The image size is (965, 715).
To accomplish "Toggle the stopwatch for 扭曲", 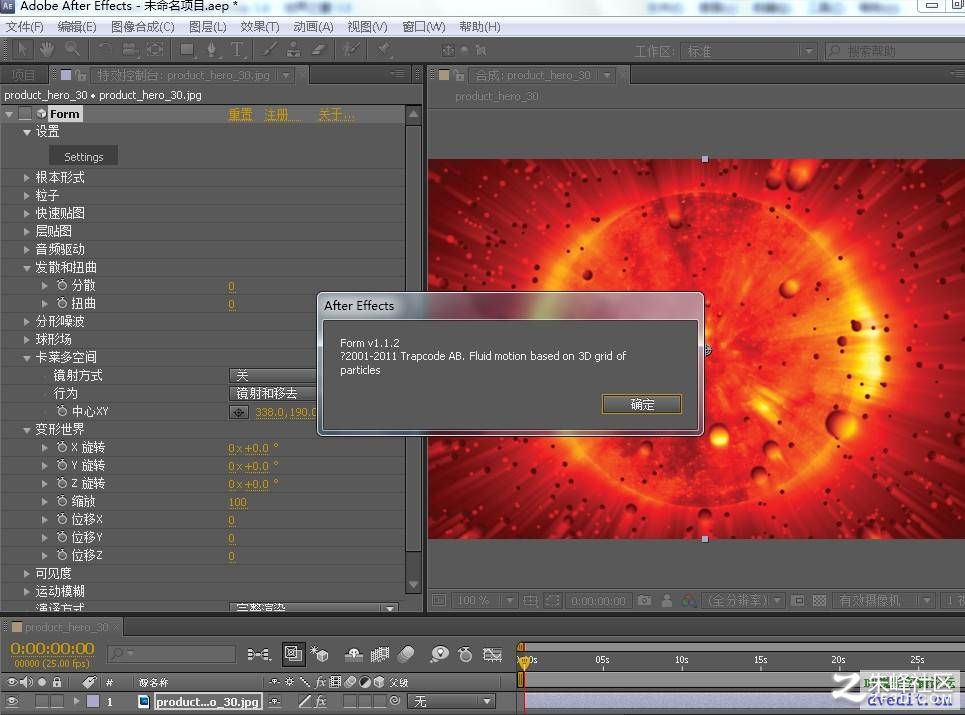I will tap(62, 303).
